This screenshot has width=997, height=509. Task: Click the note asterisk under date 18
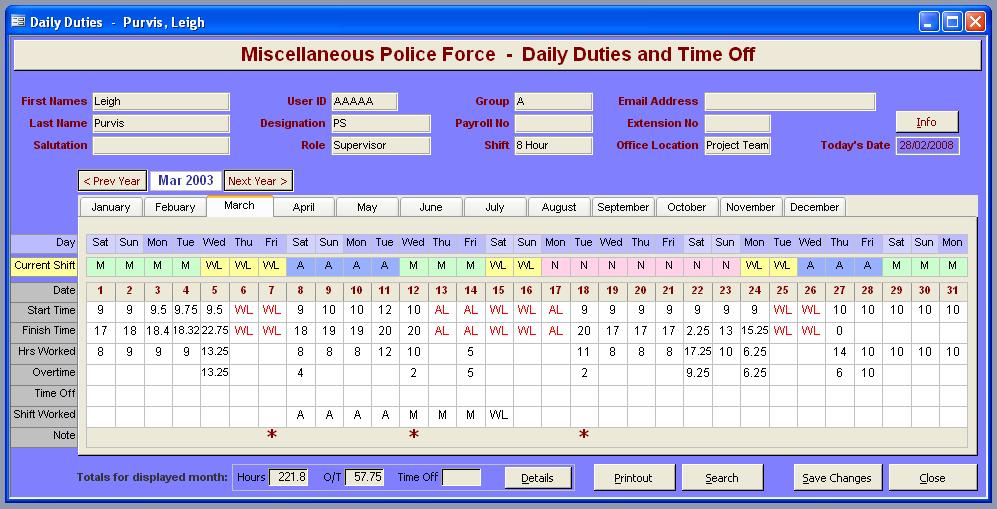coord(584,436)
